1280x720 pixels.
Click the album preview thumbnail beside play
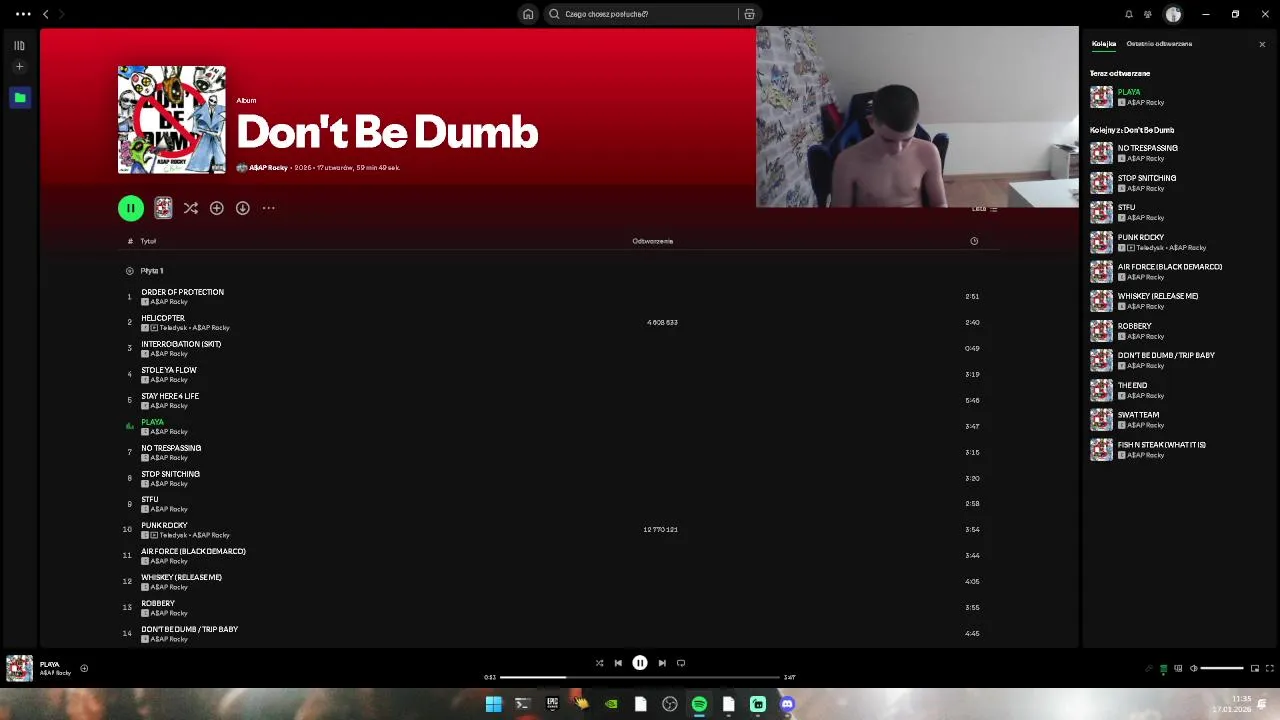click(163, 208)
